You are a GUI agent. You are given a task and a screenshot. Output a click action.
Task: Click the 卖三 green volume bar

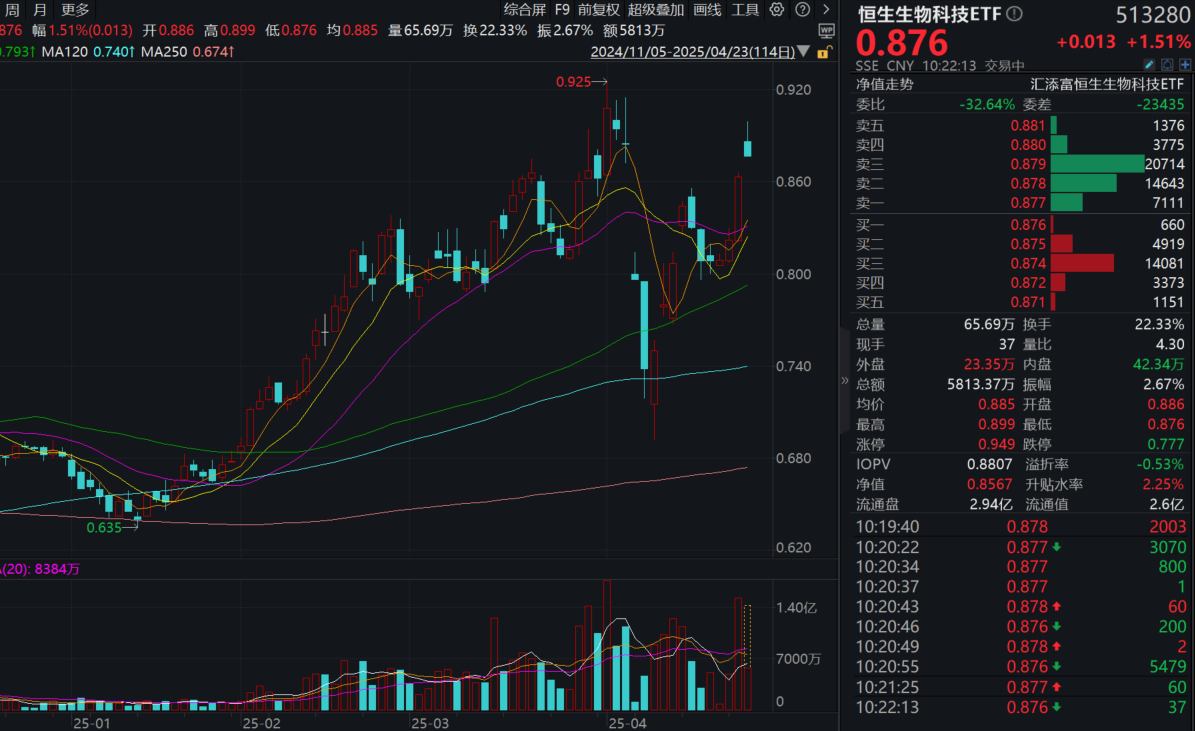1097,164
